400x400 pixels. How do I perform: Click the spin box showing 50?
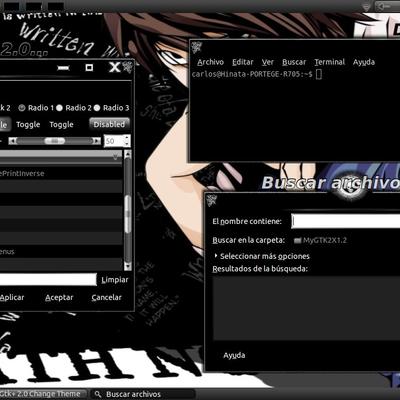coord(117,141)
